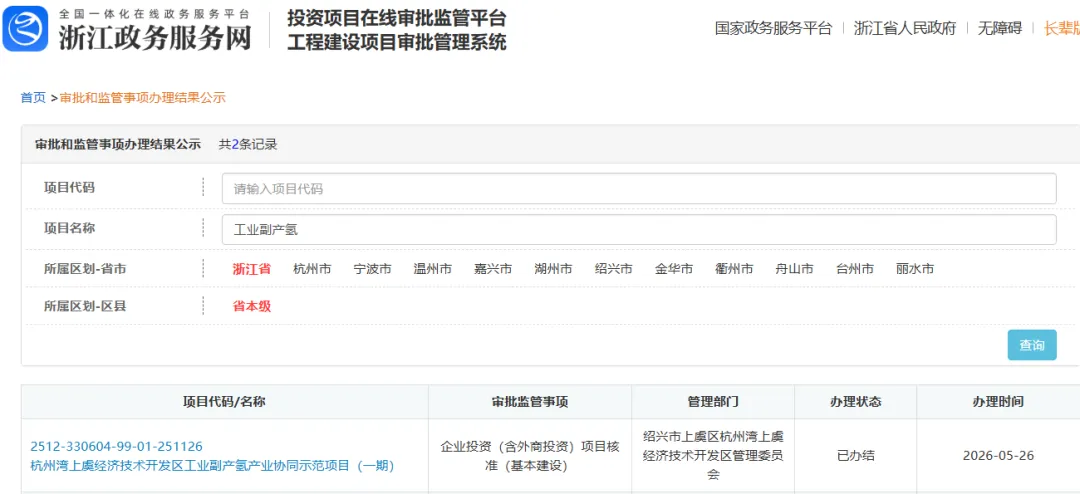
Task: Select 杭州市 region filter
Action: 312,269
